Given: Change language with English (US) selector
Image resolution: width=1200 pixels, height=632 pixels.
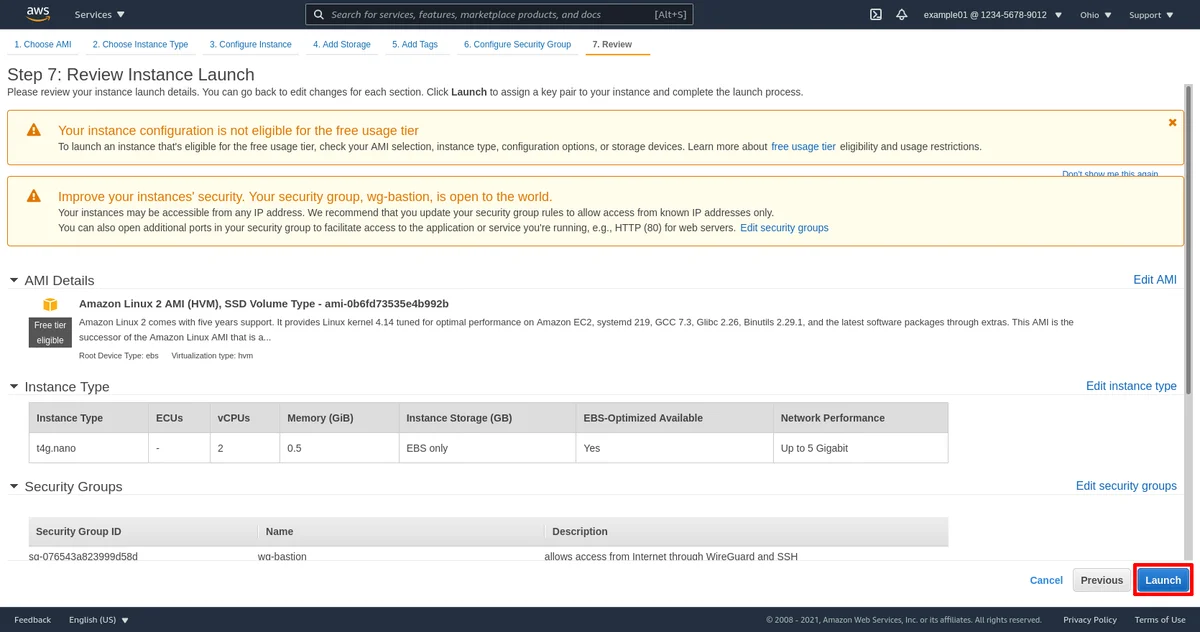Looking at the screenshot, I should pyautogui.click(x=98, y=620).
